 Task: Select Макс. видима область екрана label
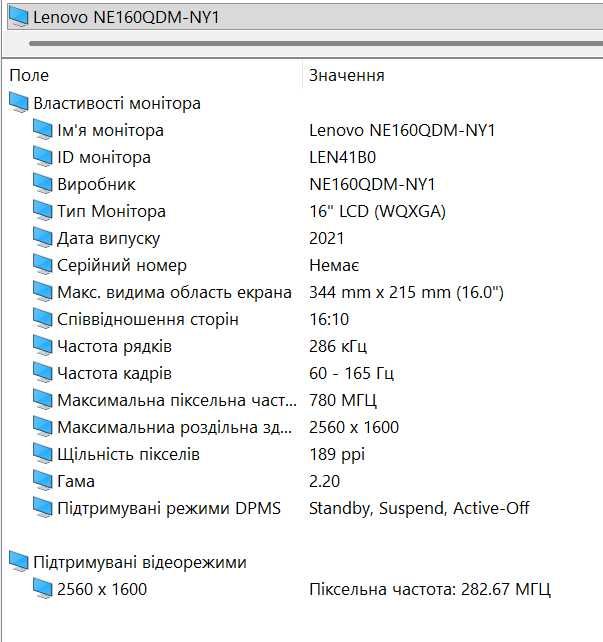point(174,292)
